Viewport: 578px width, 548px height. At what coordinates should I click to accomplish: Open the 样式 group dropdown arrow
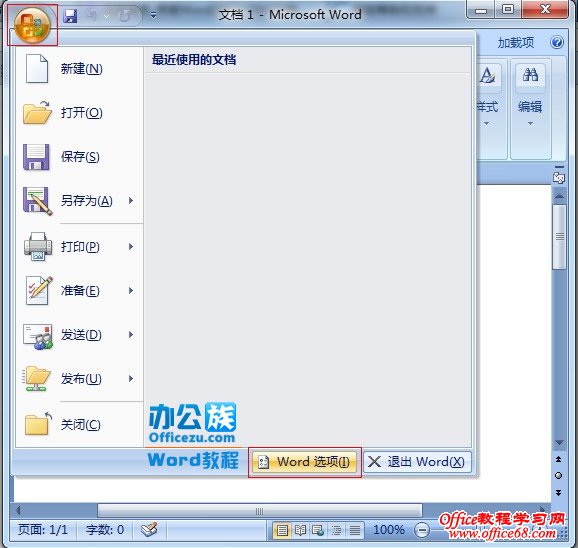click(x=487, y=123)
